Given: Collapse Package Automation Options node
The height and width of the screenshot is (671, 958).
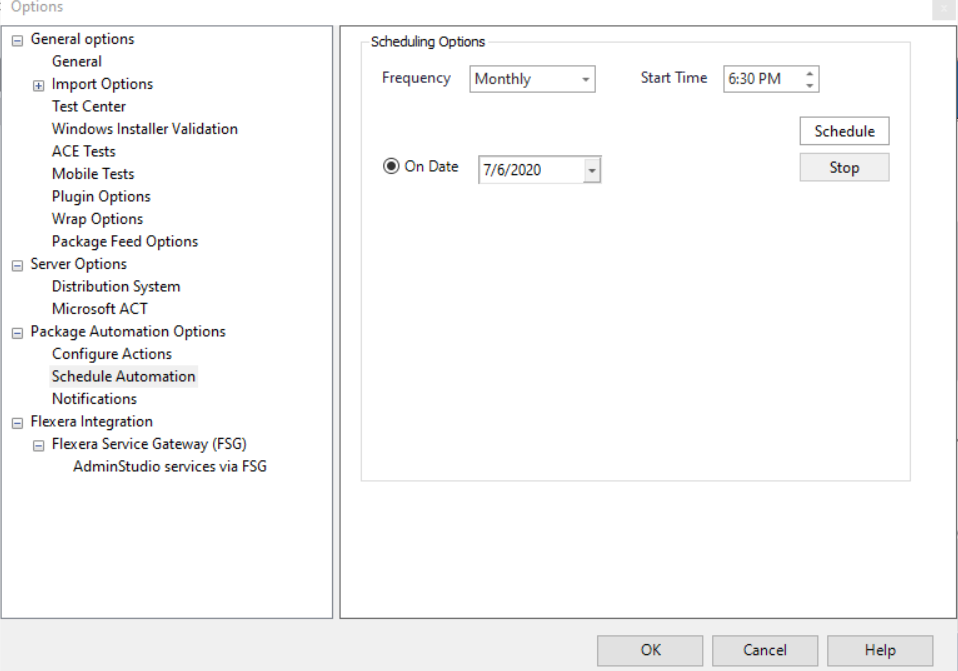Looking at the screenshot, I should coord(18,332).
